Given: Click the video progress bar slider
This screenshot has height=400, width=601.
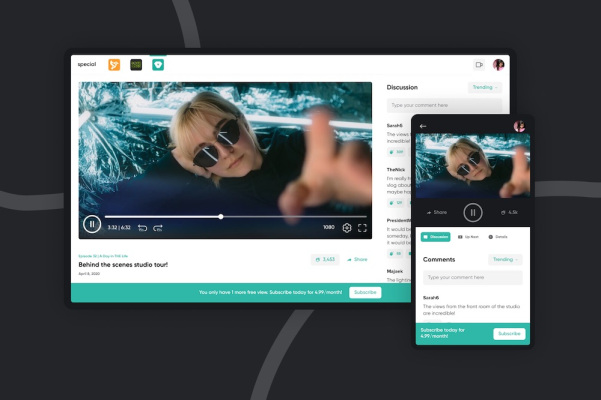Looking at the screenshot, I should click(x=221, y=216).
